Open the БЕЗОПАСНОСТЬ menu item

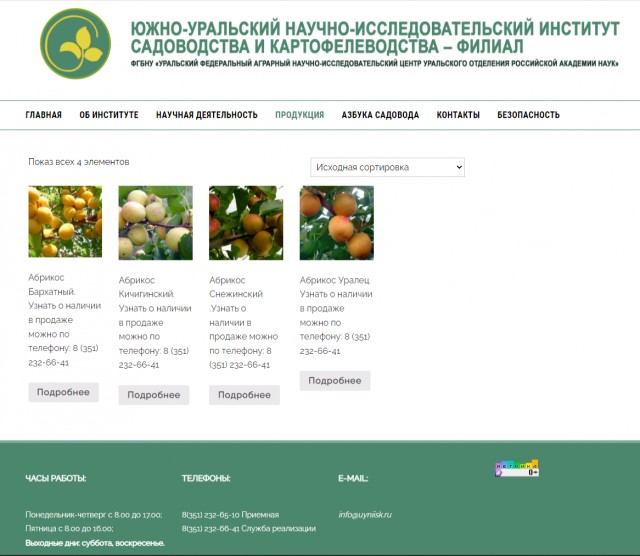pyautogui.click(x=528, y=115)
